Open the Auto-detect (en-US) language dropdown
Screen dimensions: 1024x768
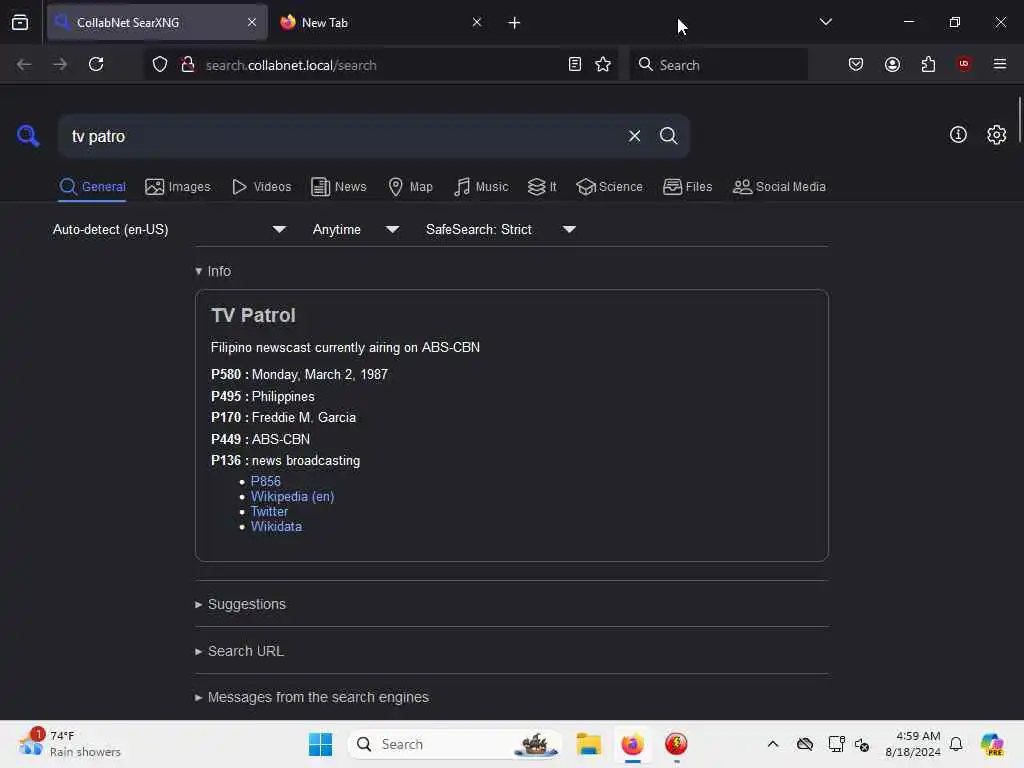coord(169,229)
